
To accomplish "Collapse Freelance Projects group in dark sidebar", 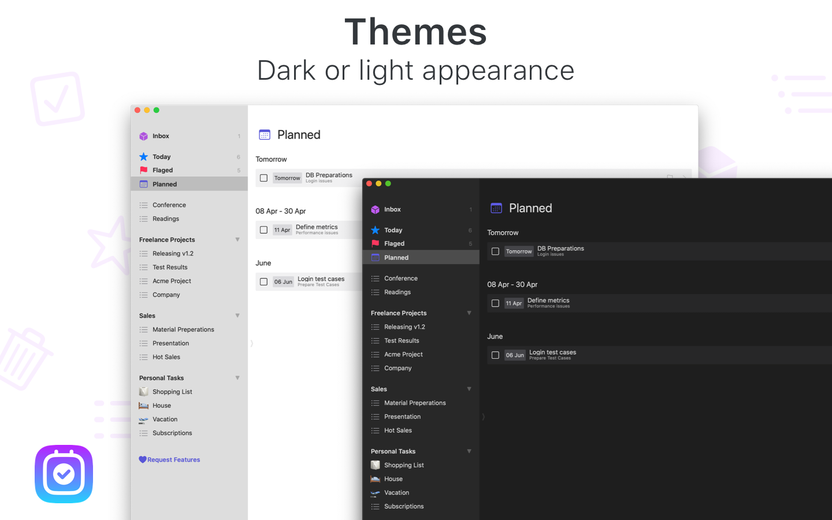I will click(x=469, y=313).
